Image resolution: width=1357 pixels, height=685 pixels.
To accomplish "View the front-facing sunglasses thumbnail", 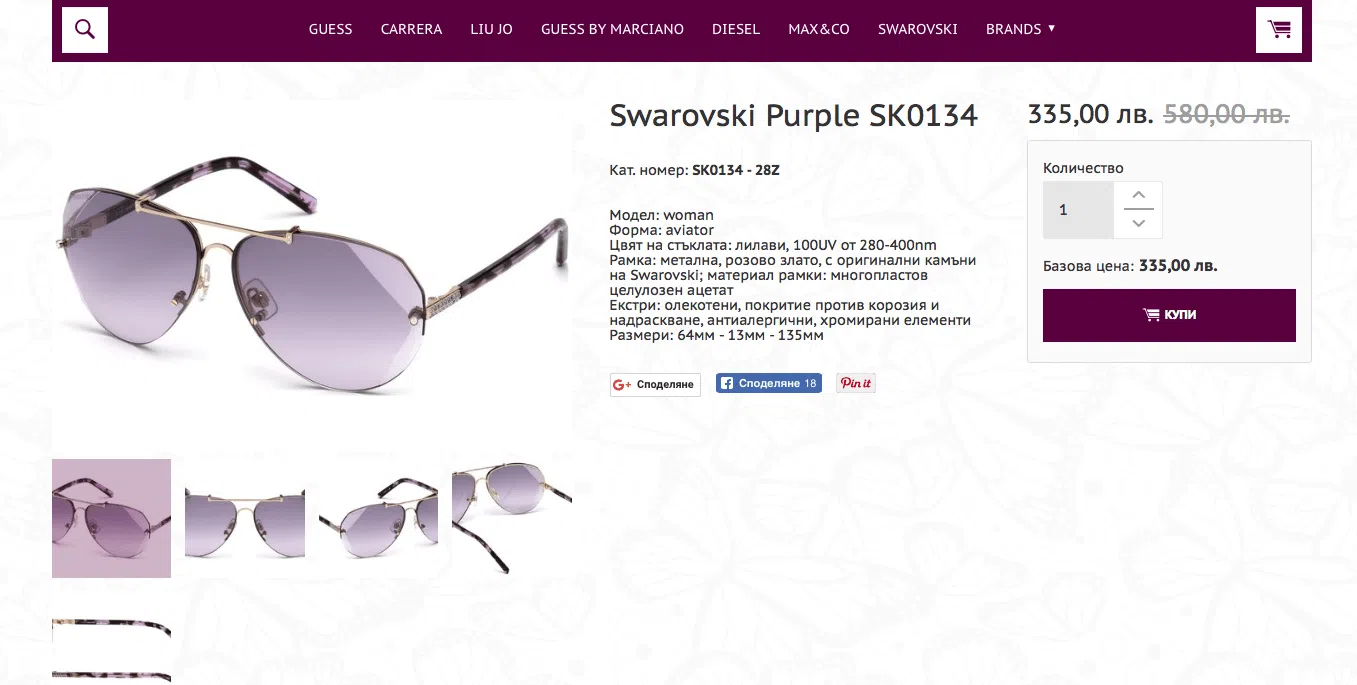I will (245, 518).
